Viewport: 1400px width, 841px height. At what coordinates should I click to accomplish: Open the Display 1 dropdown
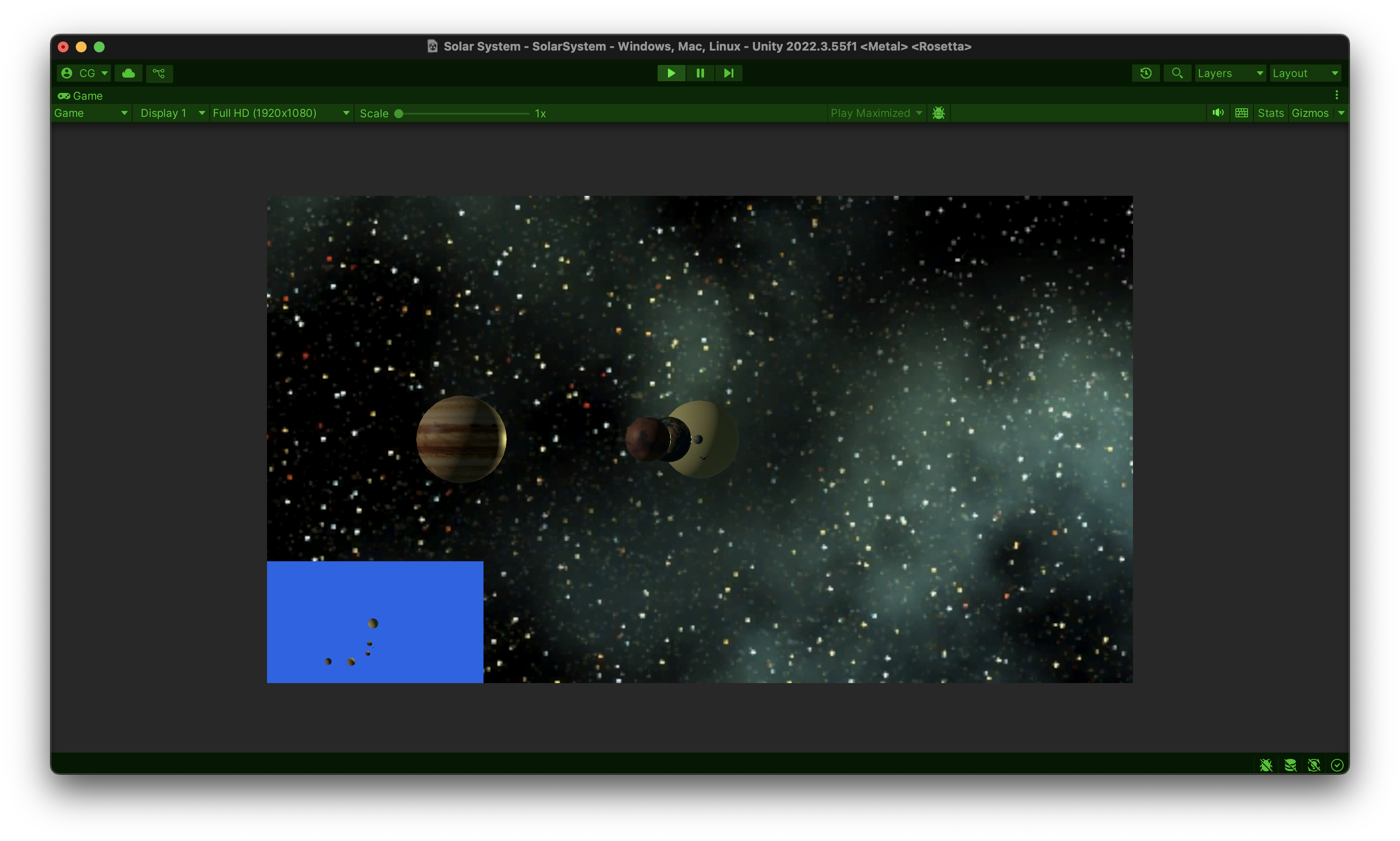[x=172, y=113]
